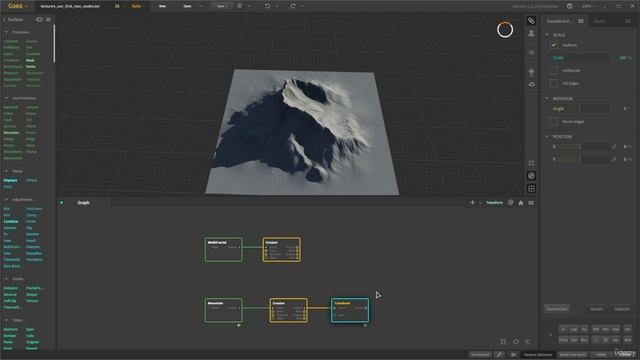
Task: Click the link icon atop viewport toolbar
Action: coord(531,20)
